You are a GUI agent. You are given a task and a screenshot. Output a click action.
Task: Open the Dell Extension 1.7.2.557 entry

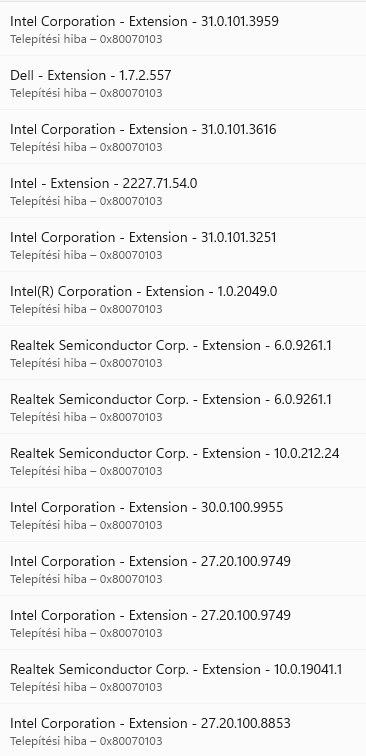click(183, 82)
